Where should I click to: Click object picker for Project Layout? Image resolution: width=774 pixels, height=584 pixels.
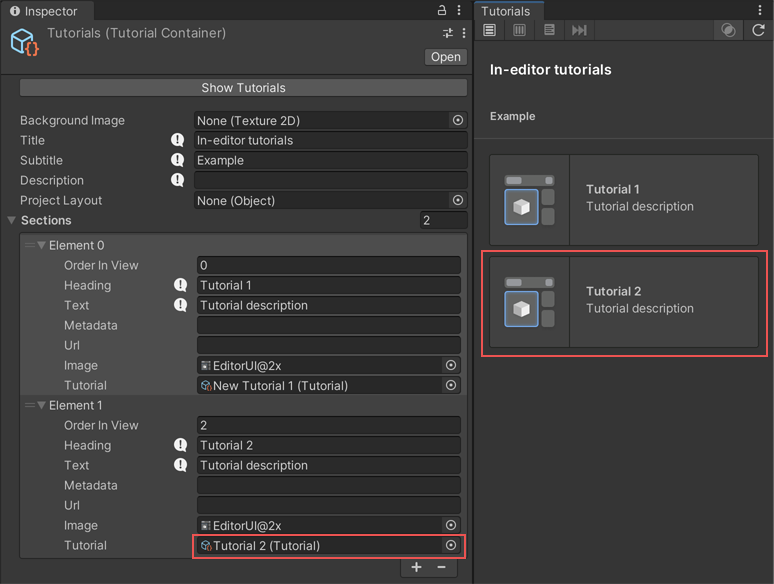tap(457, 200)
